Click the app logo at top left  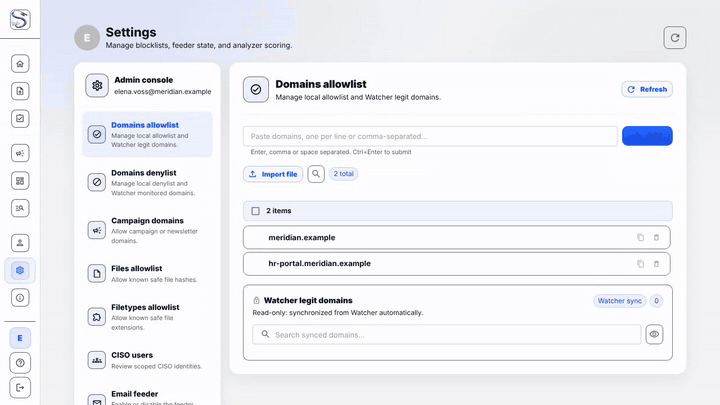[x=20, y=19]
